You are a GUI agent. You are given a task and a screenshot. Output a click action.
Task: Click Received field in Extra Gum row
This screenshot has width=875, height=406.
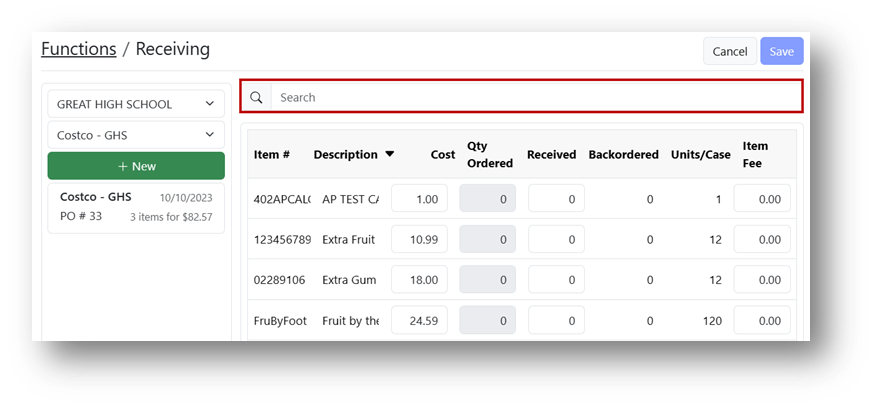(556, 280)
